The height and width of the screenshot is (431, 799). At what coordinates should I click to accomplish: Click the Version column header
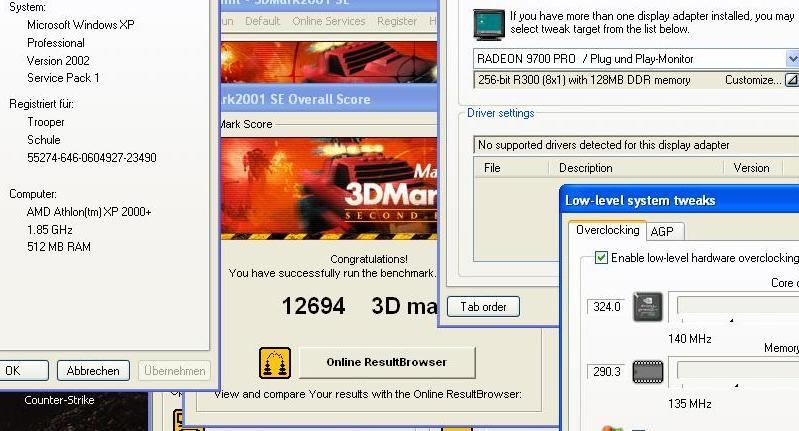pos(752,168)
